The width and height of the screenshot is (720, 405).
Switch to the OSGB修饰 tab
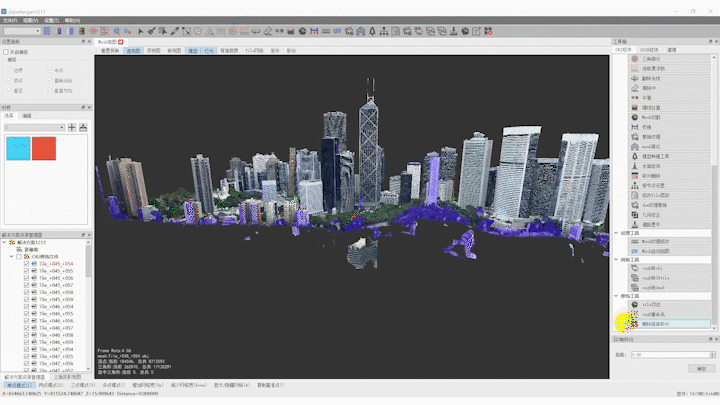click(649, 50)
